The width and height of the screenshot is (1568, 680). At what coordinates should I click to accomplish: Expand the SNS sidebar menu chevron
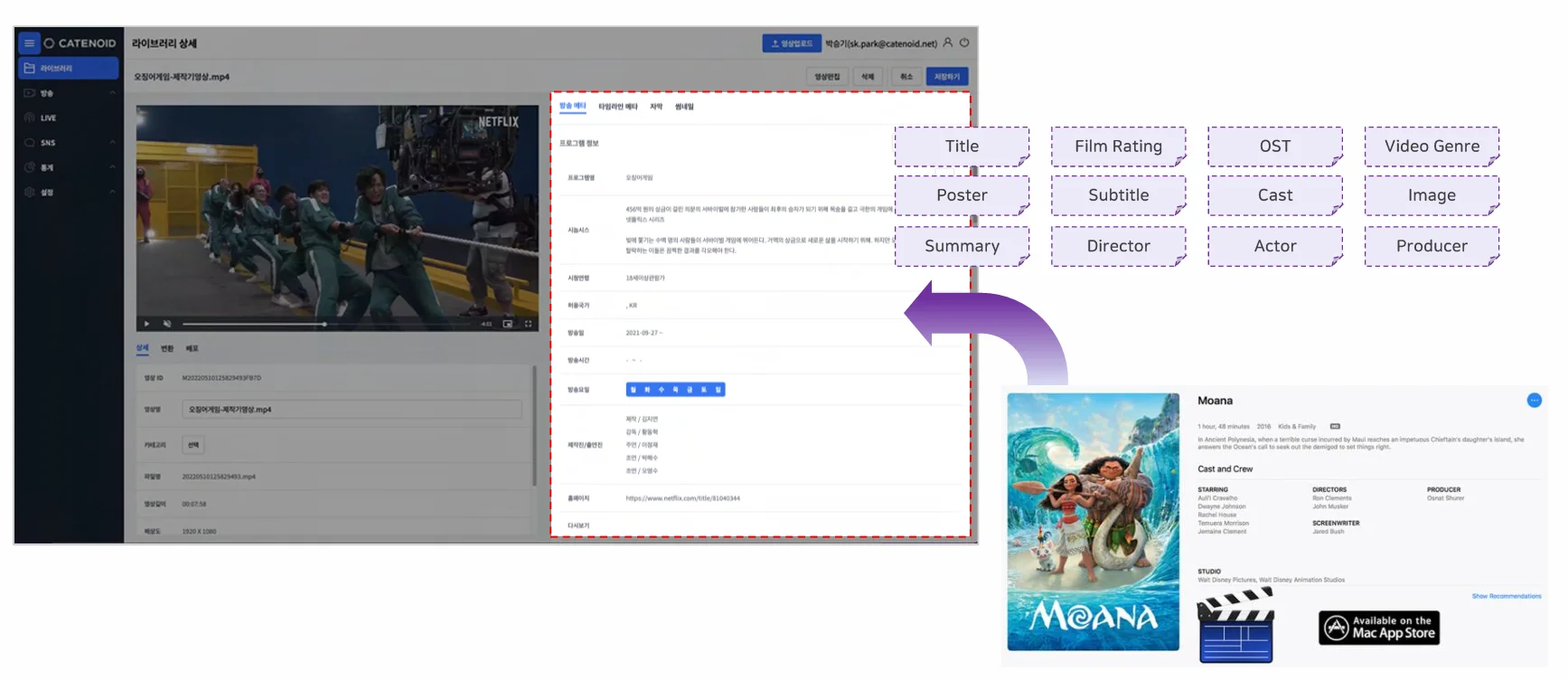click(113, 143)
